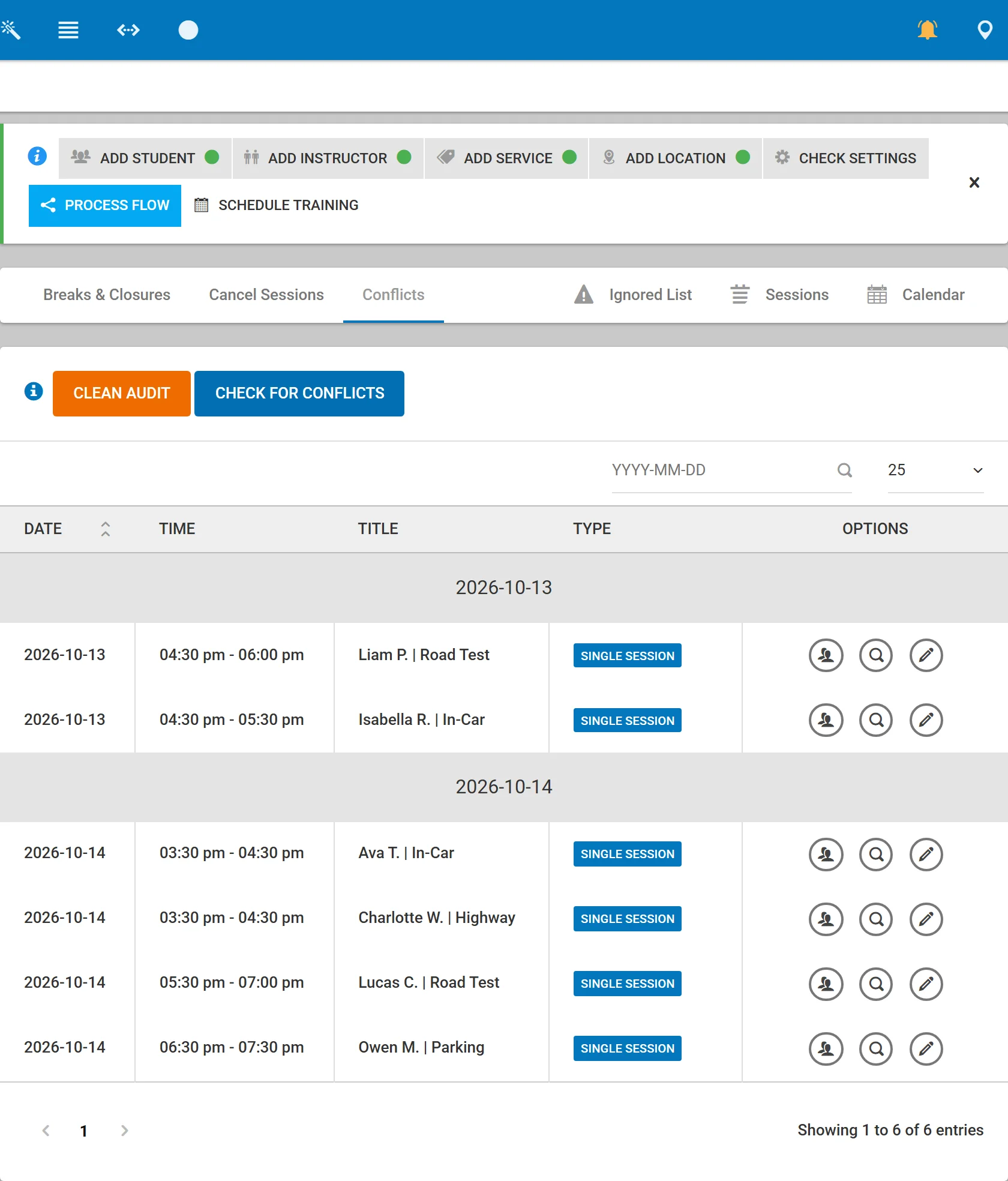Open student profile icon for Liam P.
The height and width of the screenshot is (1181, 1008).
[x=826, y=655]
